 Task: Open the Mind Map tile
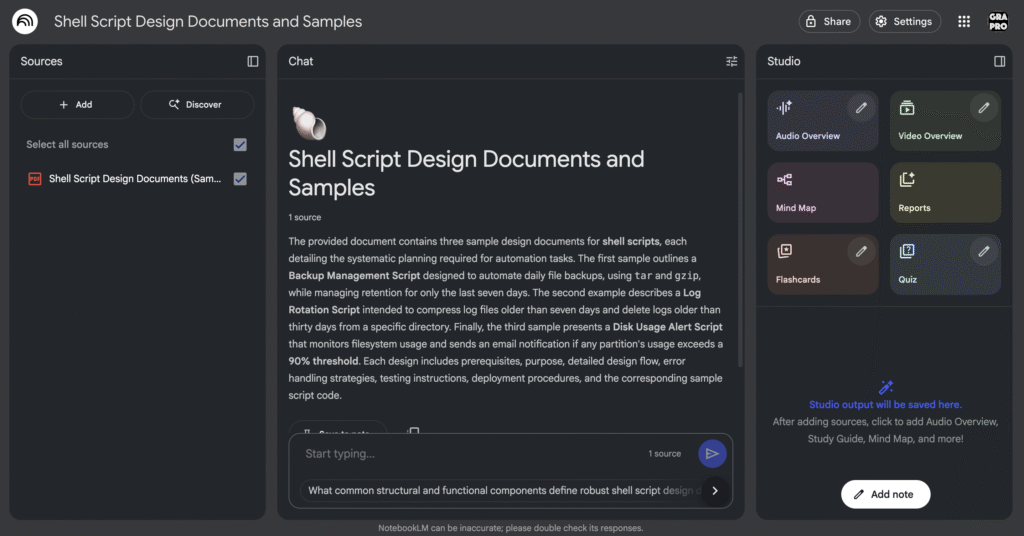pyautogui.click(x=823, y=192)
